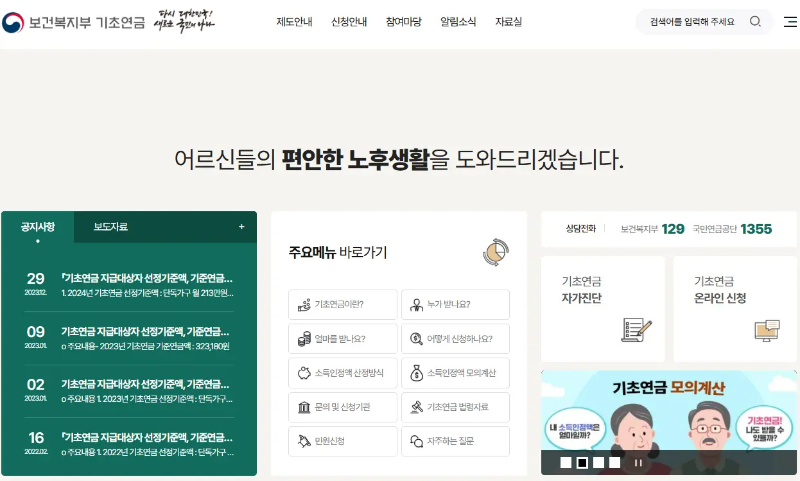Click the 온라인 신청 computer icon
The width and height of the screenshot is (800, 481).
point(767,331)
